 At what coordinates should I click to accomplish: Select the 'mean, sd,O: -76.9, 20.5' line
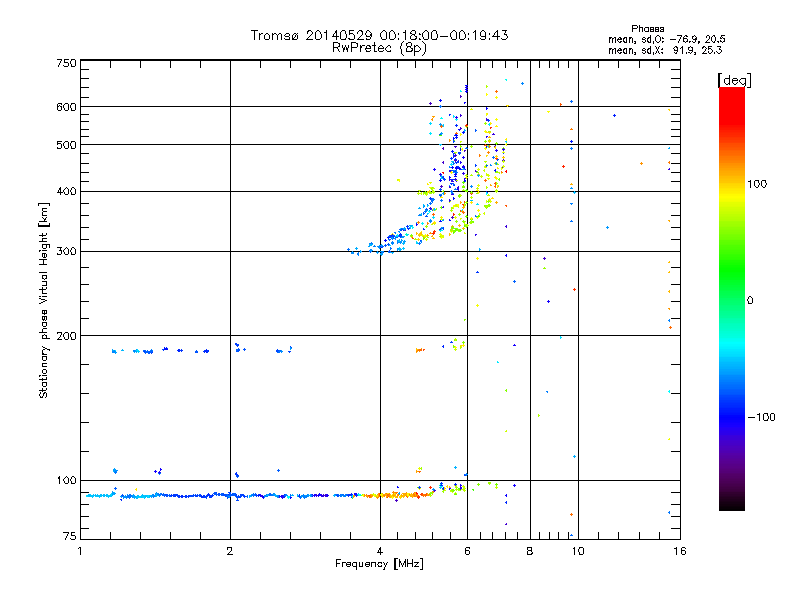[666, 39]
